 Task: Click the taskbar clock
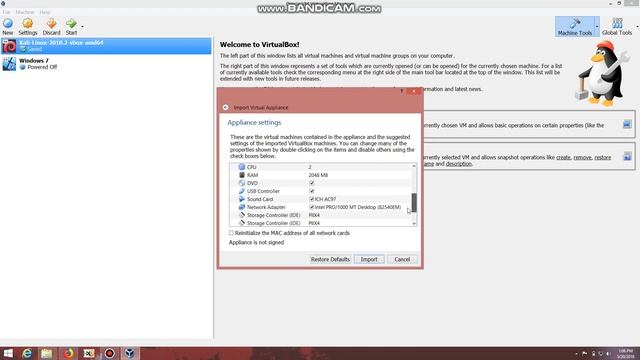click(625, 353)
